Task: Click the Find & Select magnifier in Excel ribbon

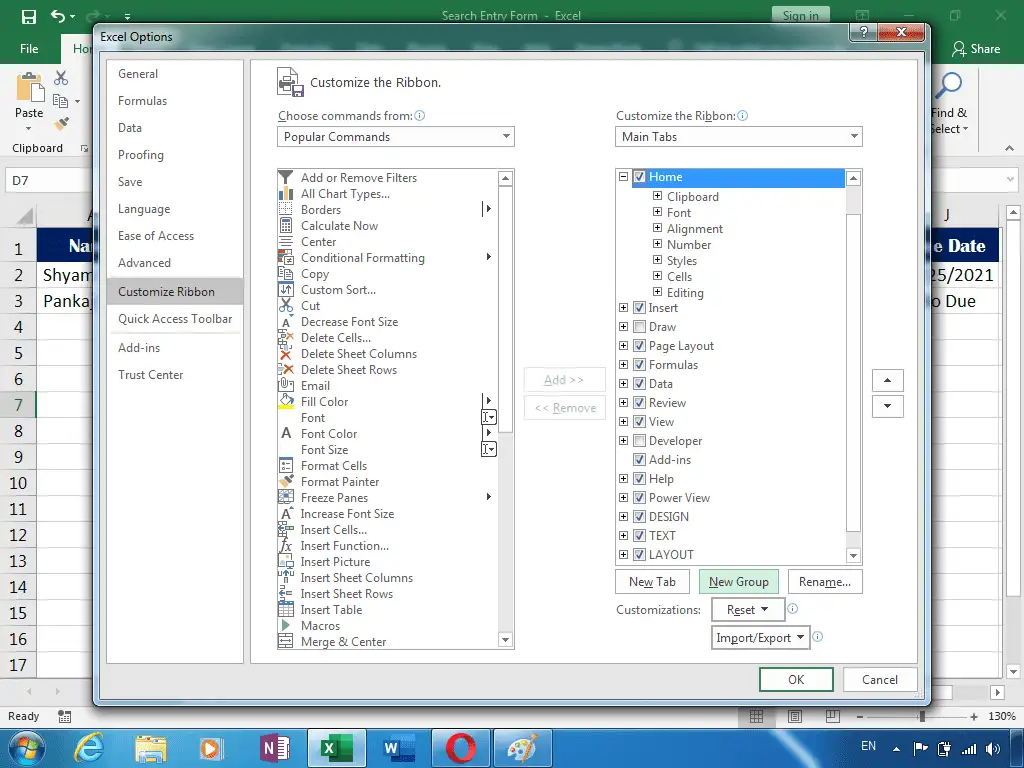Action: 949,85
